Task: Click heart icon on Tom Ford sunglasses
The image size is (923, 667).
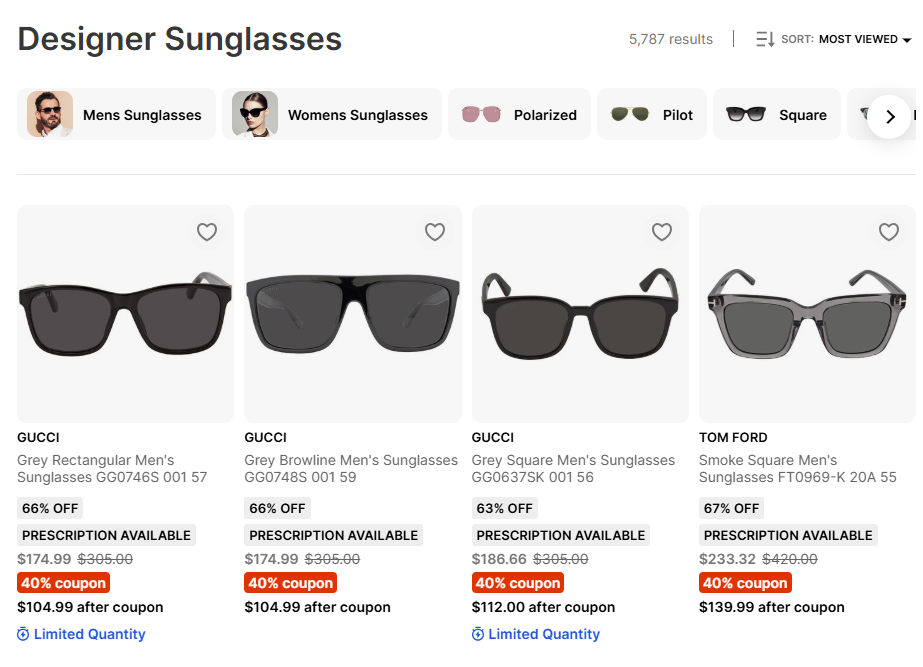Action: (x=889, y=232)
